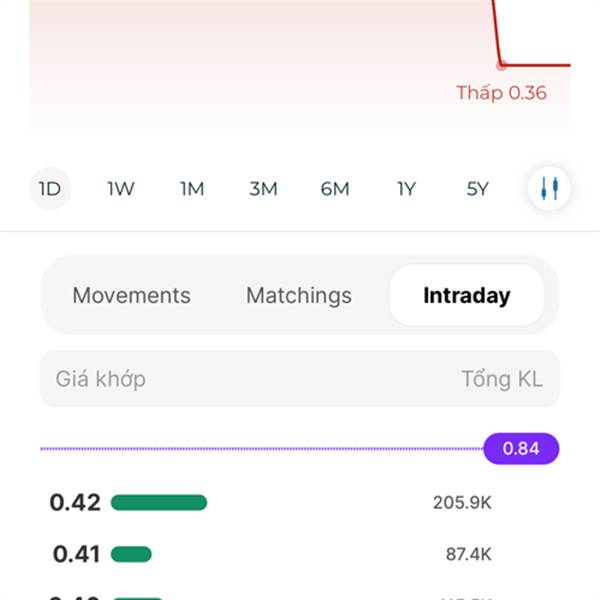Tap the dotted purple reference price line
This screenshot has width=600, height=600.
click(x=262, y=448)
